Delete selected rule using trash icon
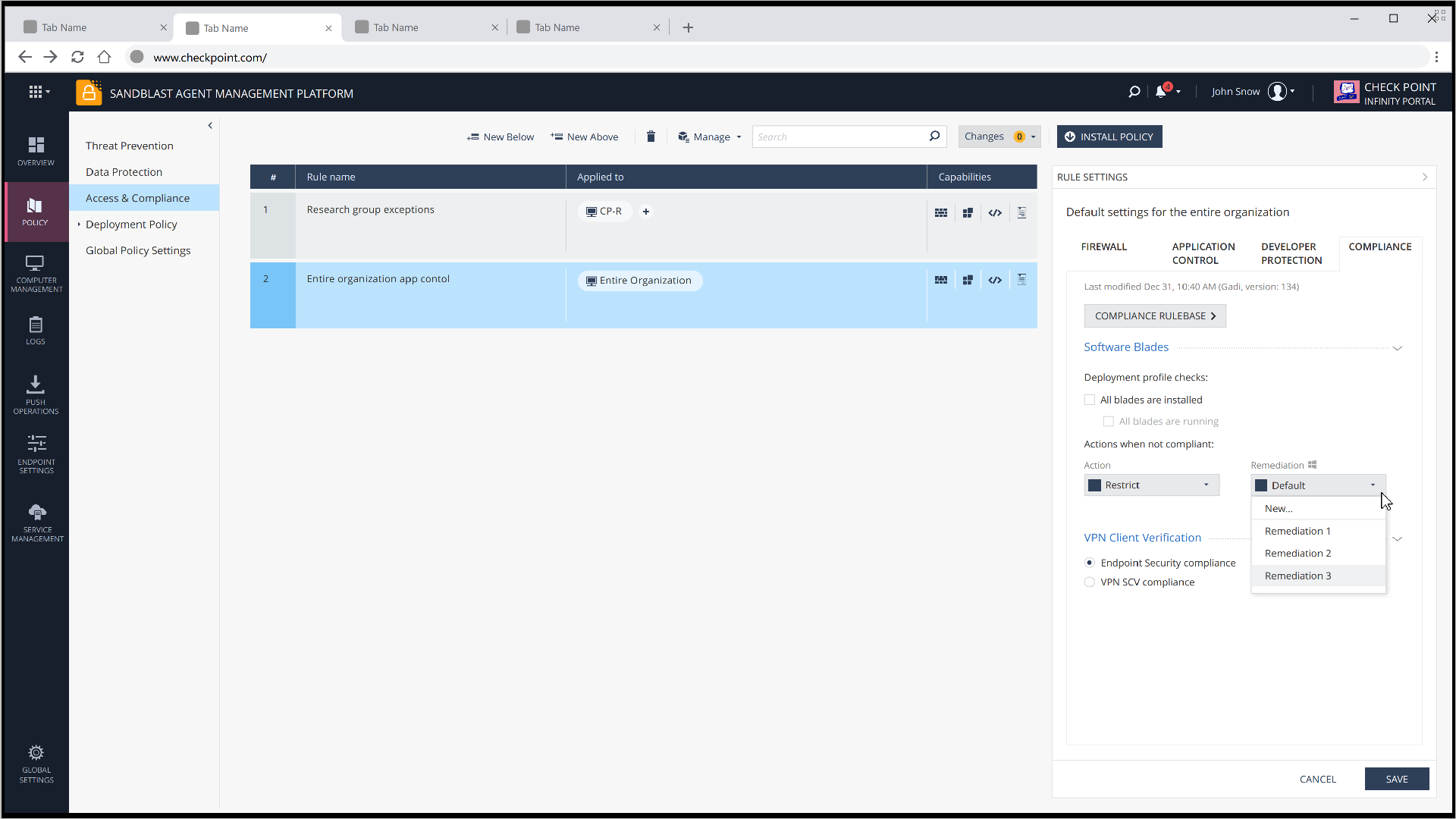This screenshot has width=1456, height=819. 651,136
